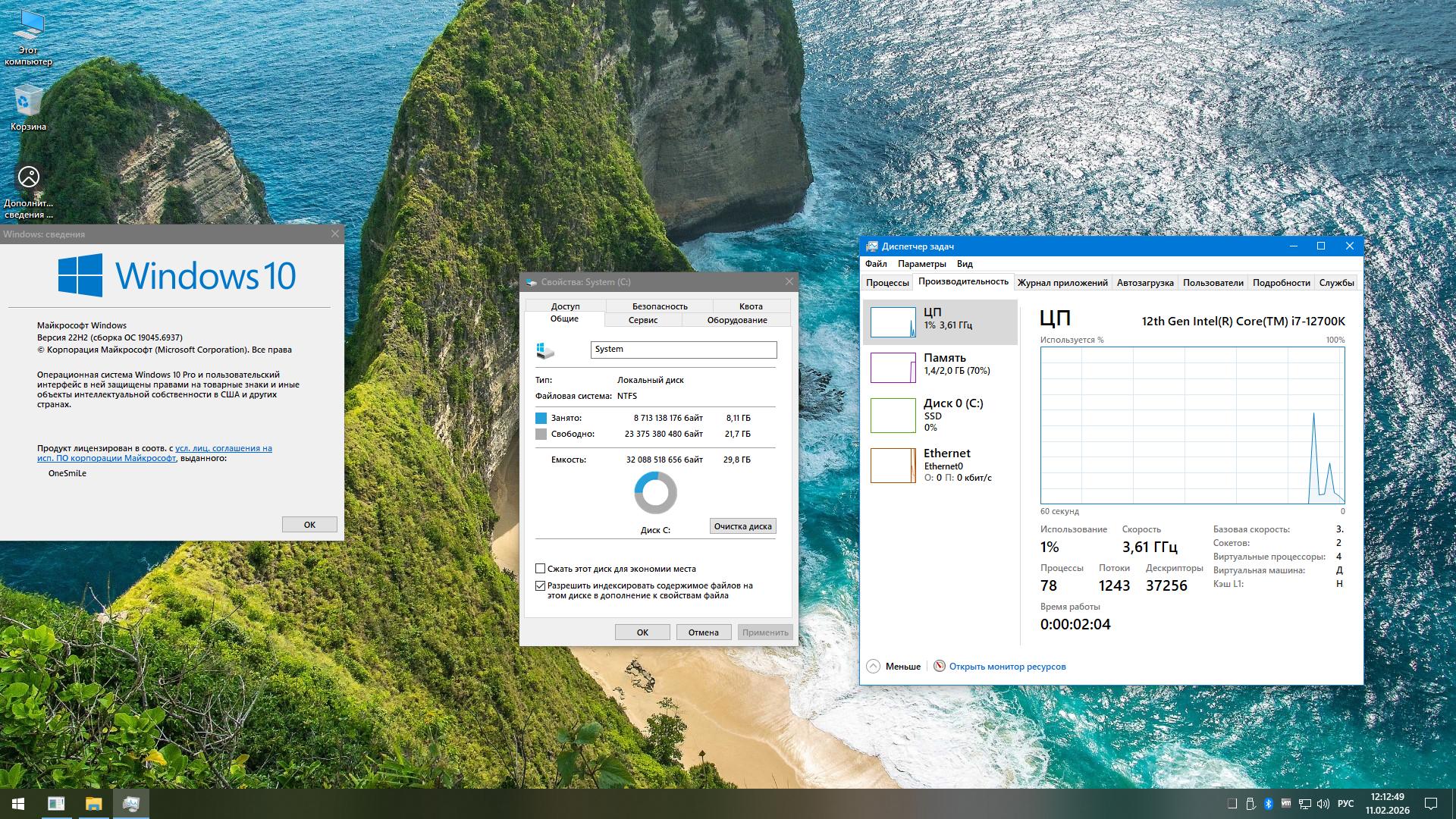Image resolution: width=1456 pixels, height=819 pixels.
Task: Switch to the Автозагрузка tab
Action: coord(1144,283)
